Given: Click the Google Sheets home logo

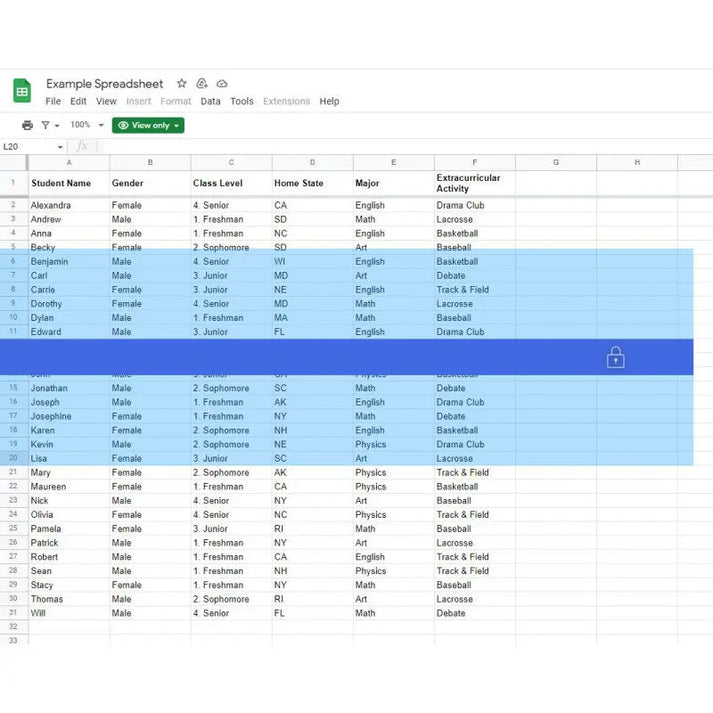Looking at the screenshot, I should tap(22, 90).
